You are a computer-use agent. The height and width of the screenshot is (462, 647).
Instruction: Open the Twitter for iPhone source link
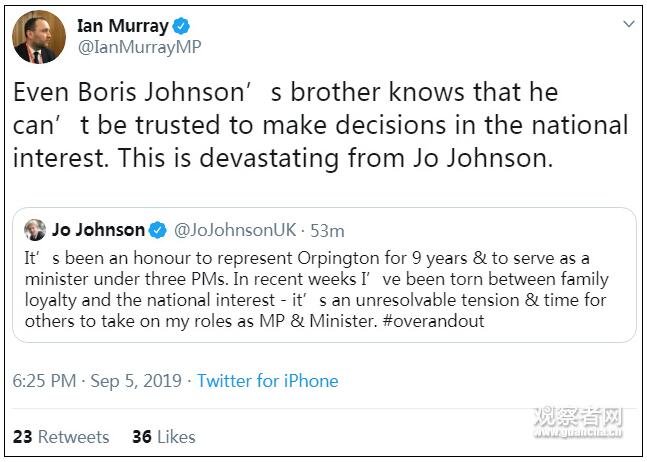267,381
